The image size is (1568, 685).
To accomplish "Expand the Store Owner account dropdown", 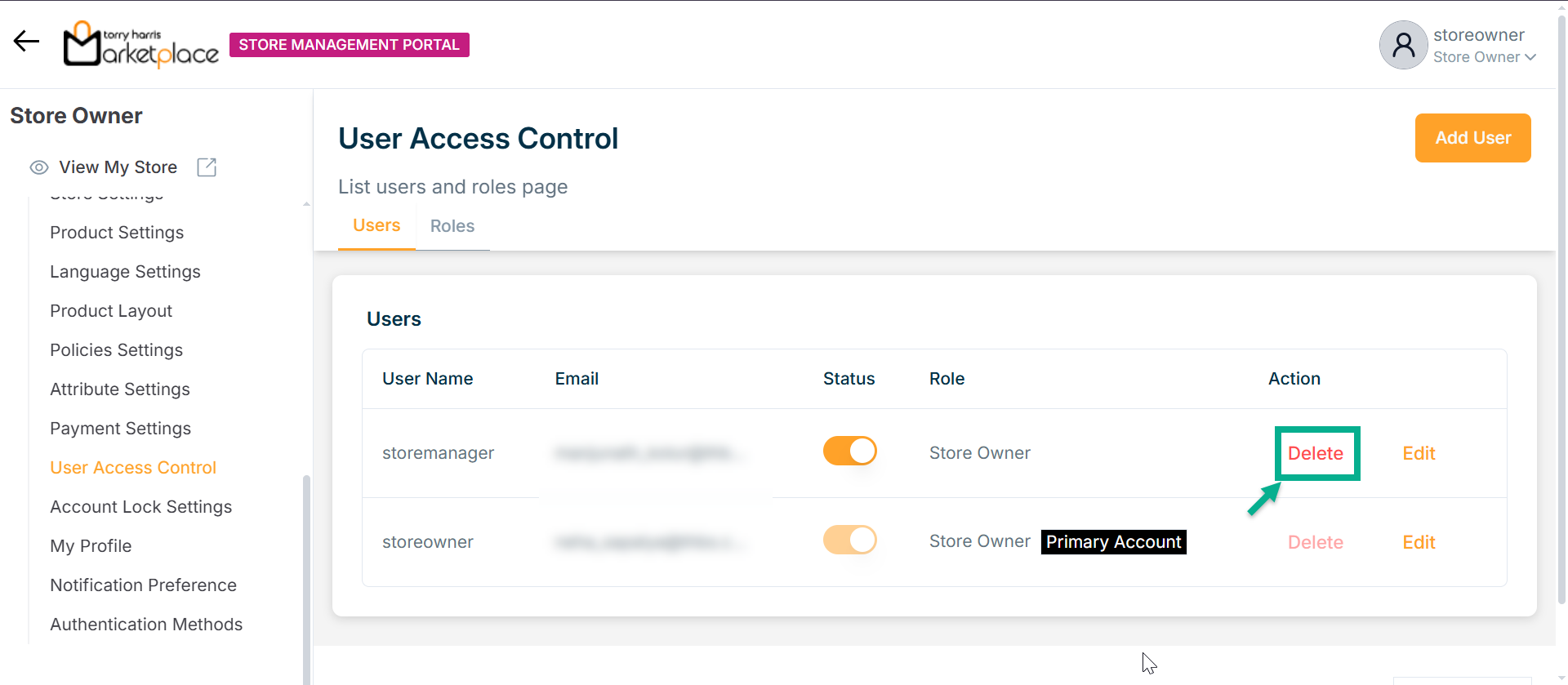I will point(1484,57).
